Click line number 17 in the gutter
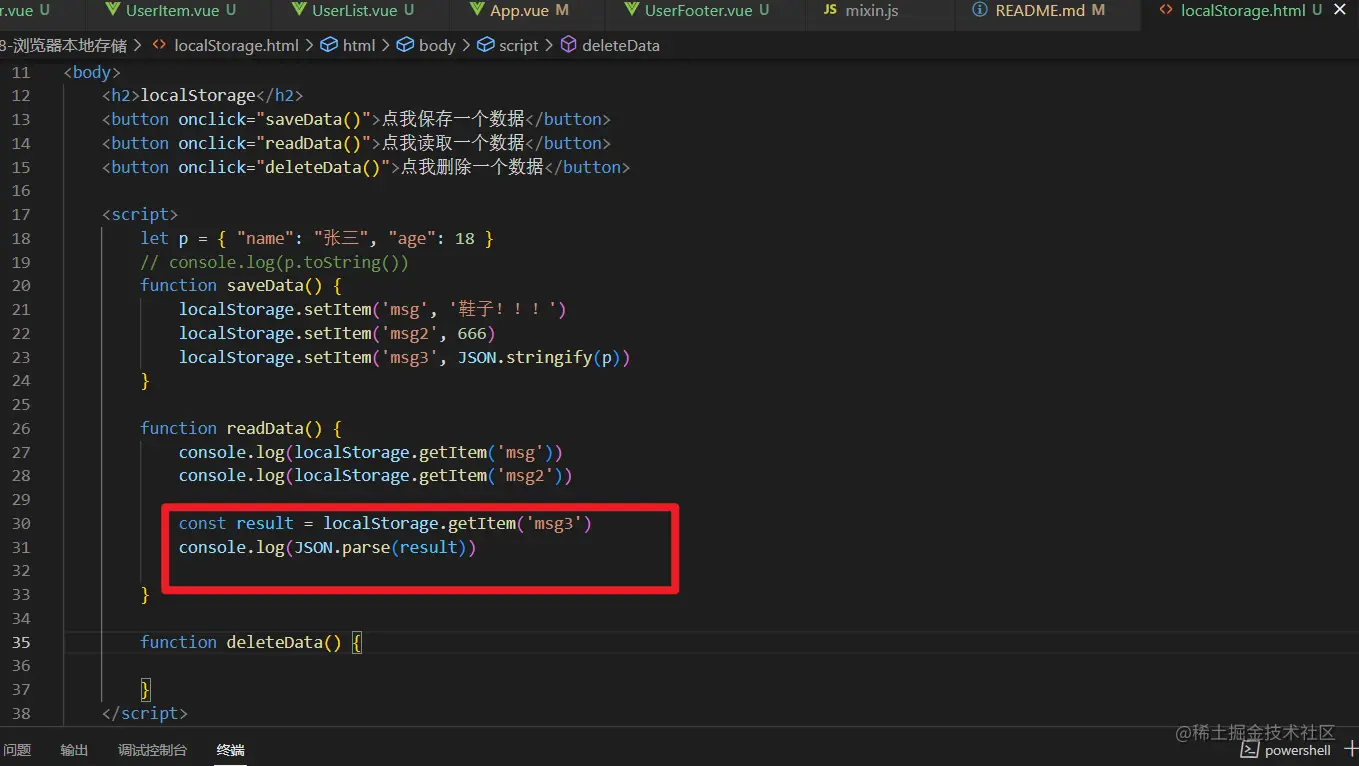Screen dimensions: 1359x766 click(x=21, y=214)
